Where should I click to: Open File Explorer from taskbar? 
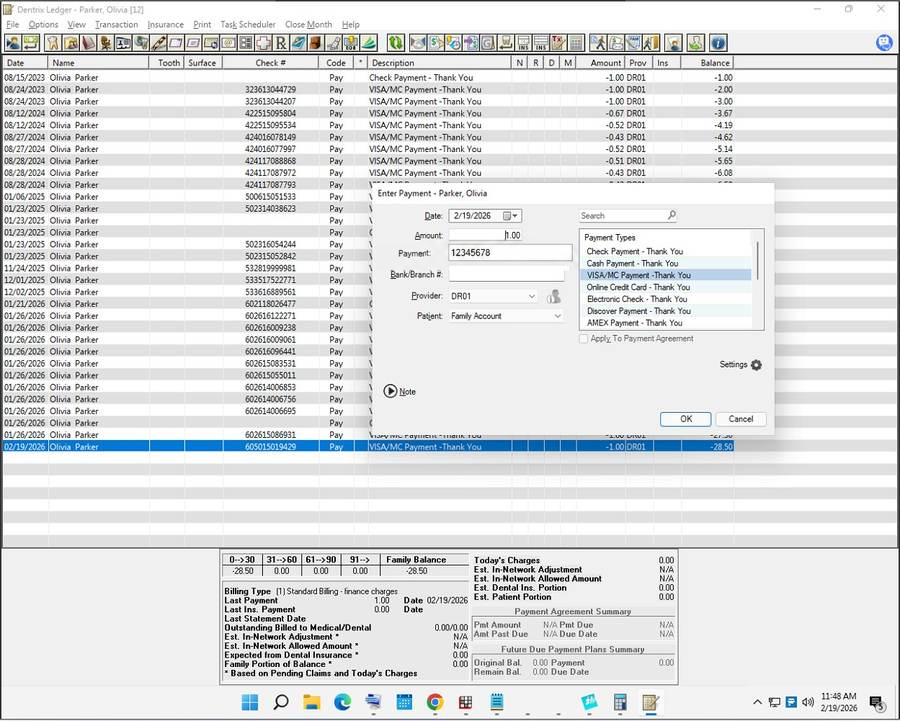pos(312,702)
